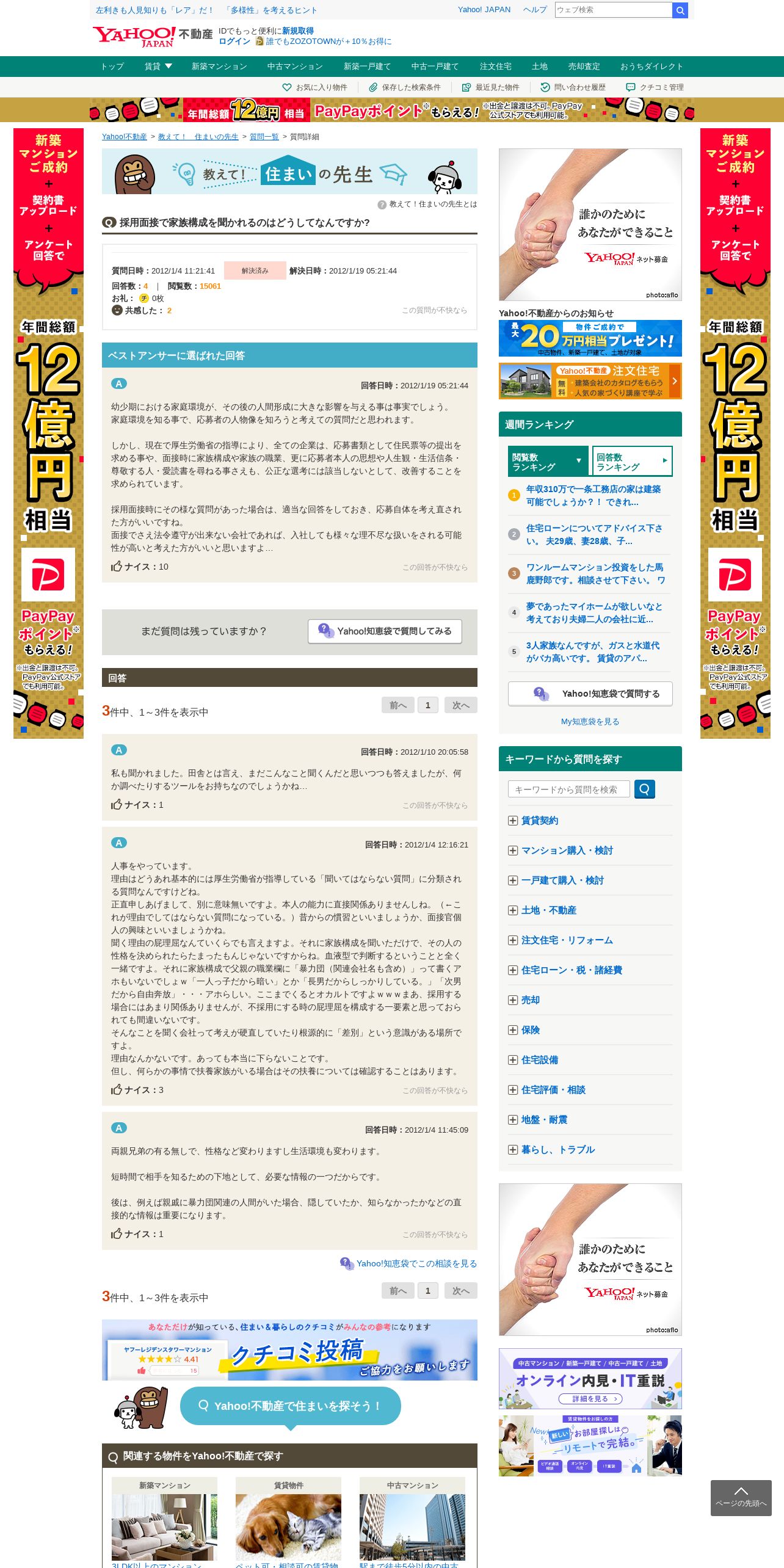Click thumbs-up ナイス on 2012/1/4 11:45 answer
The height and width of the screenshot is (1568, 784).
pos(117,1234)
